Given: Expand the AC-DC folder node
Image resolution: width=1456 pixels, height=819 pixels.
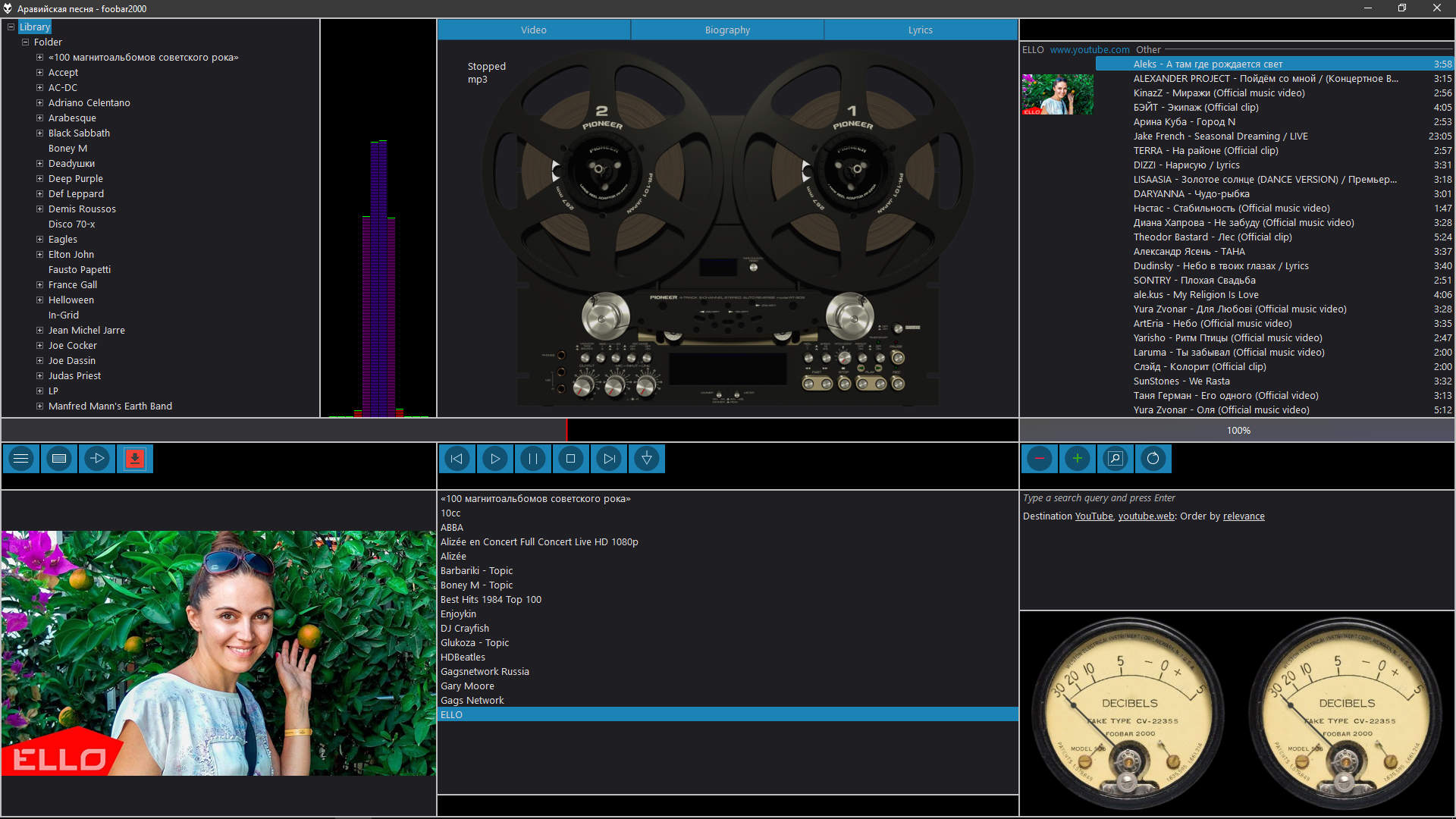Looking at the screenshot, I should [x=39, y=88].
